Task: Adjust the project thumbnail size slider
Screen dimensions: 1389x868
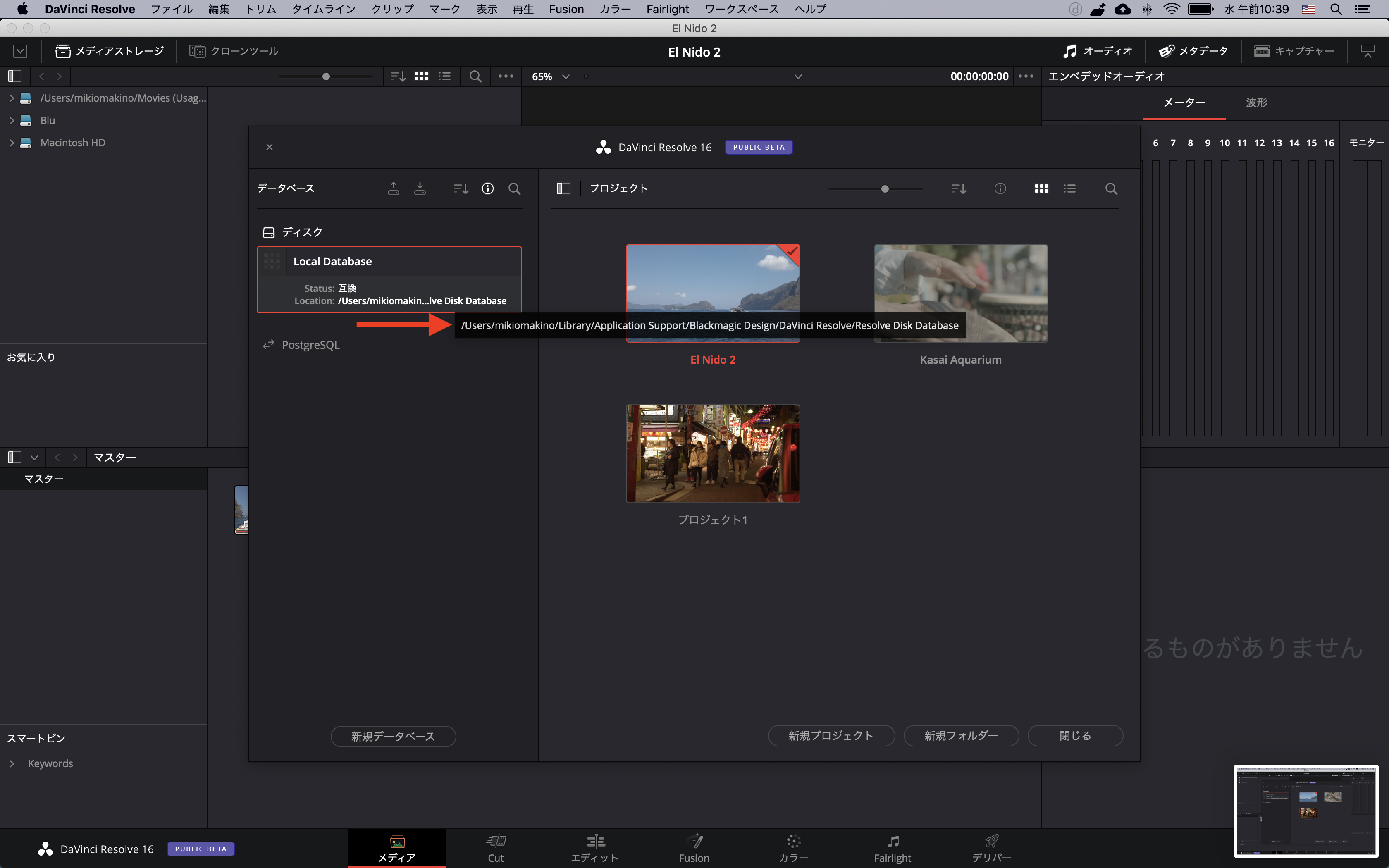Action: tap(885, 189)
